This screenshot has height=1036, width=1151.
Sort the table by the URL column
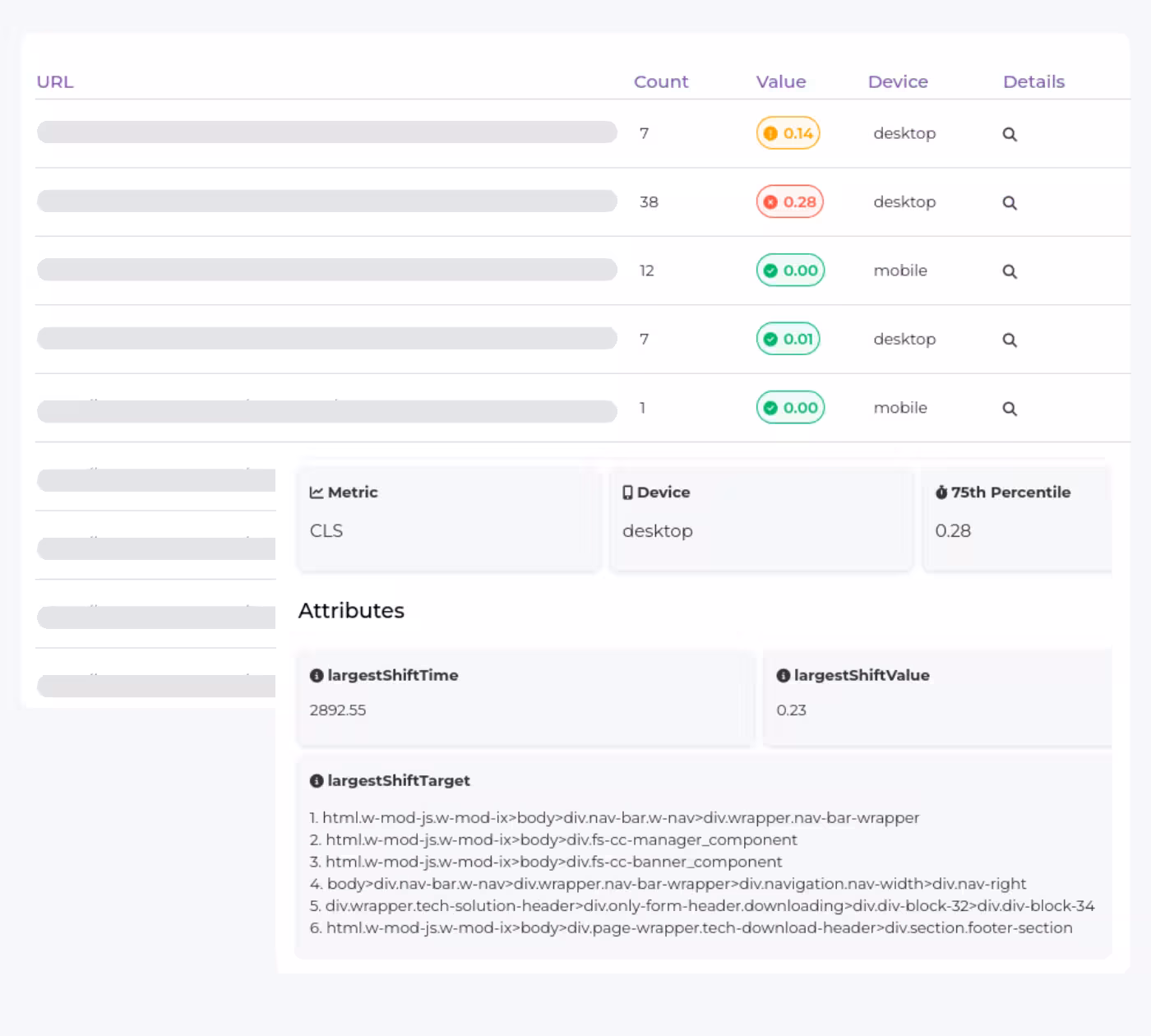click(55, 81)
